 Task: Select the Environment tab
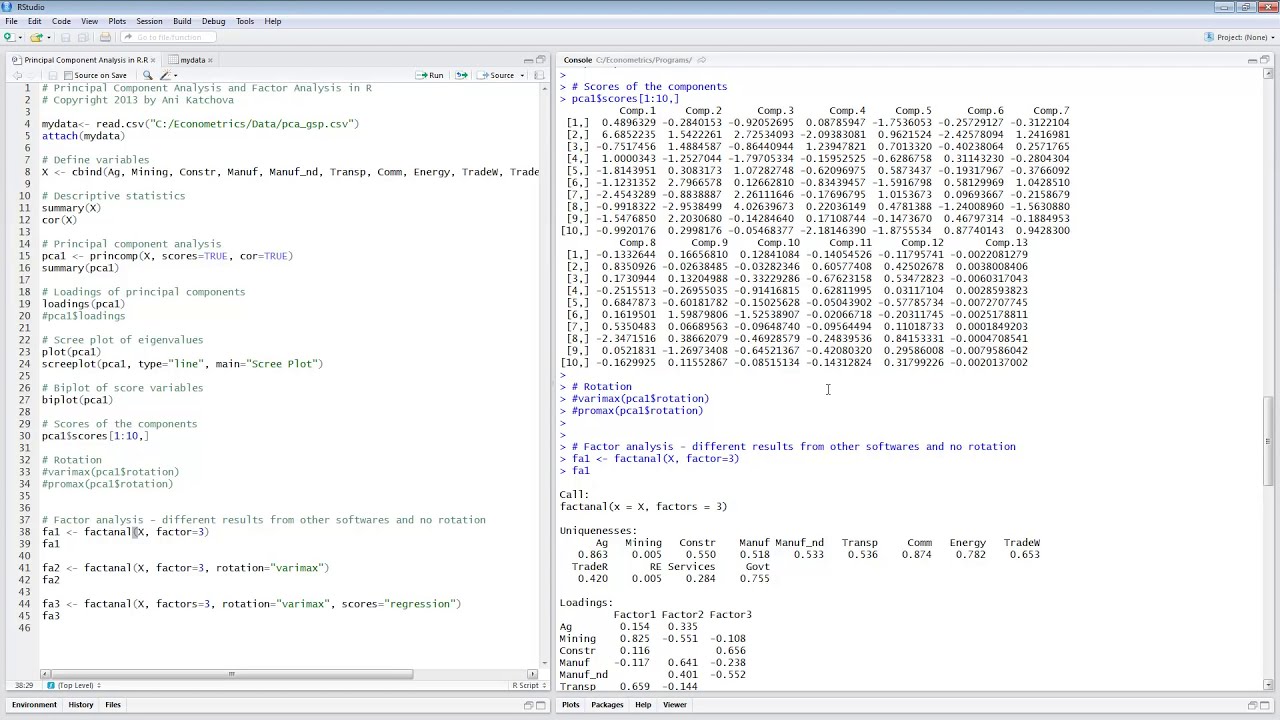[x=34, y=705]
